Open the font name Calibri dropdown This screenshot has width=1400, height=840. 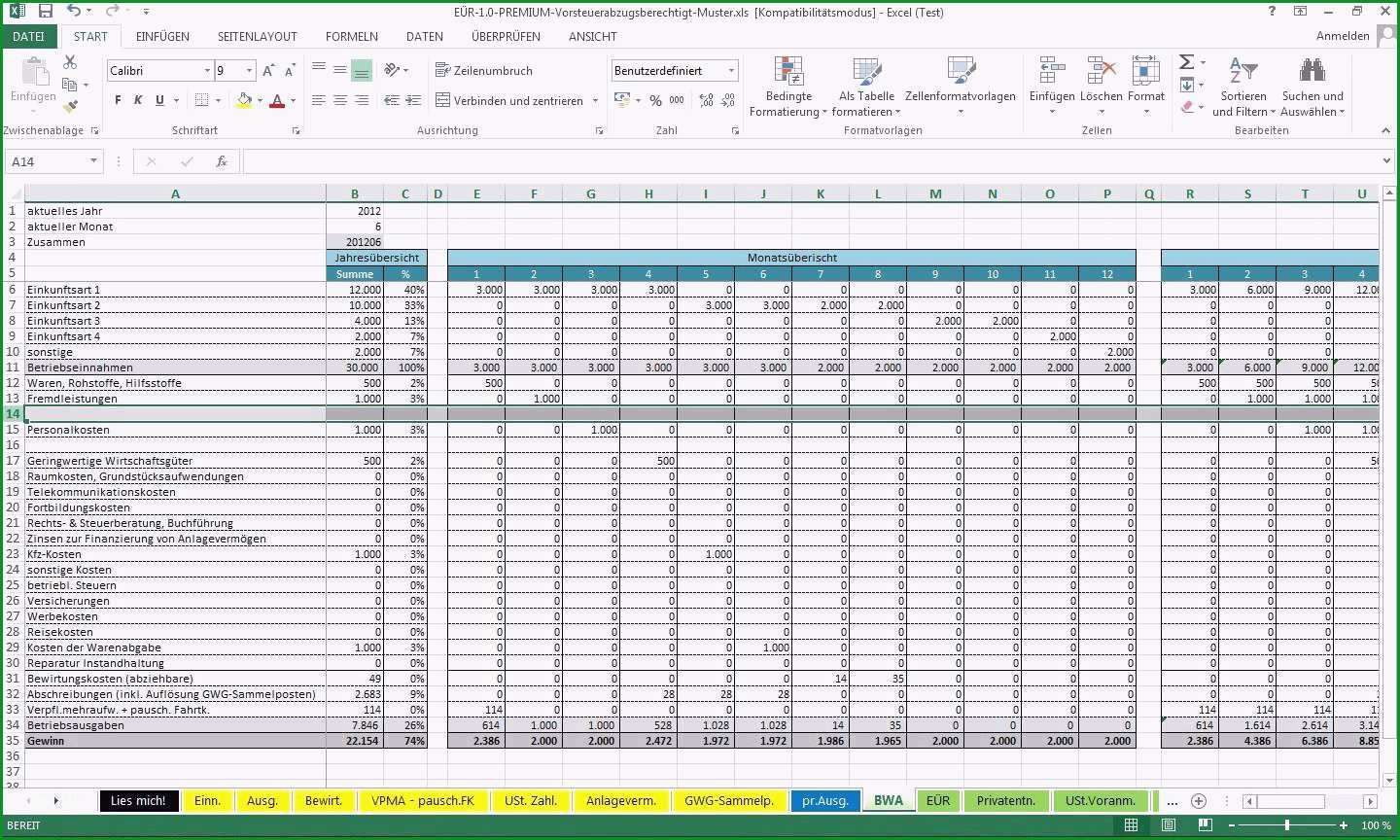point(207,70)
